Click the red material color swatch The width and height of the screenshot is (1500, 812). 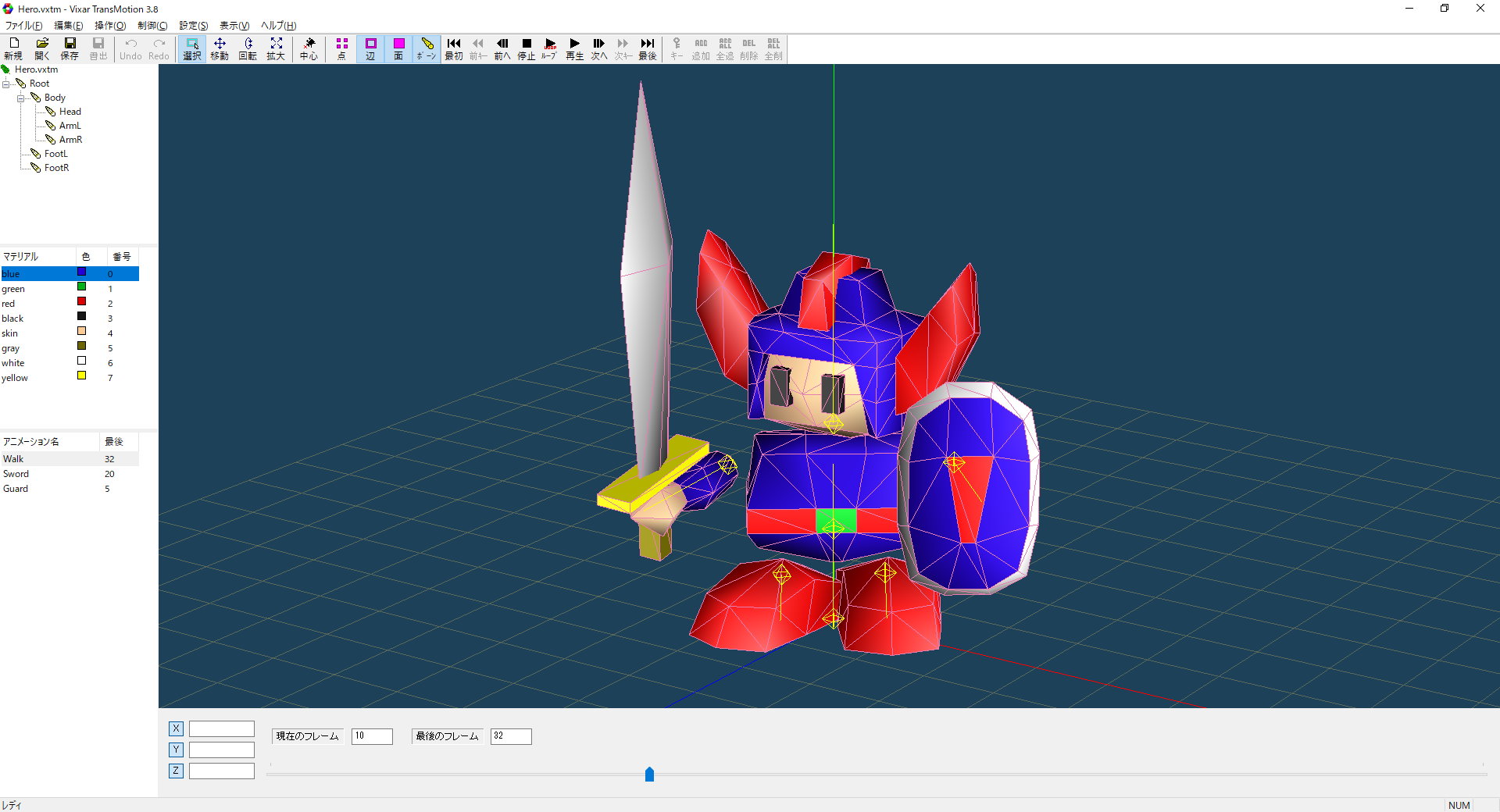pos(81,301)
